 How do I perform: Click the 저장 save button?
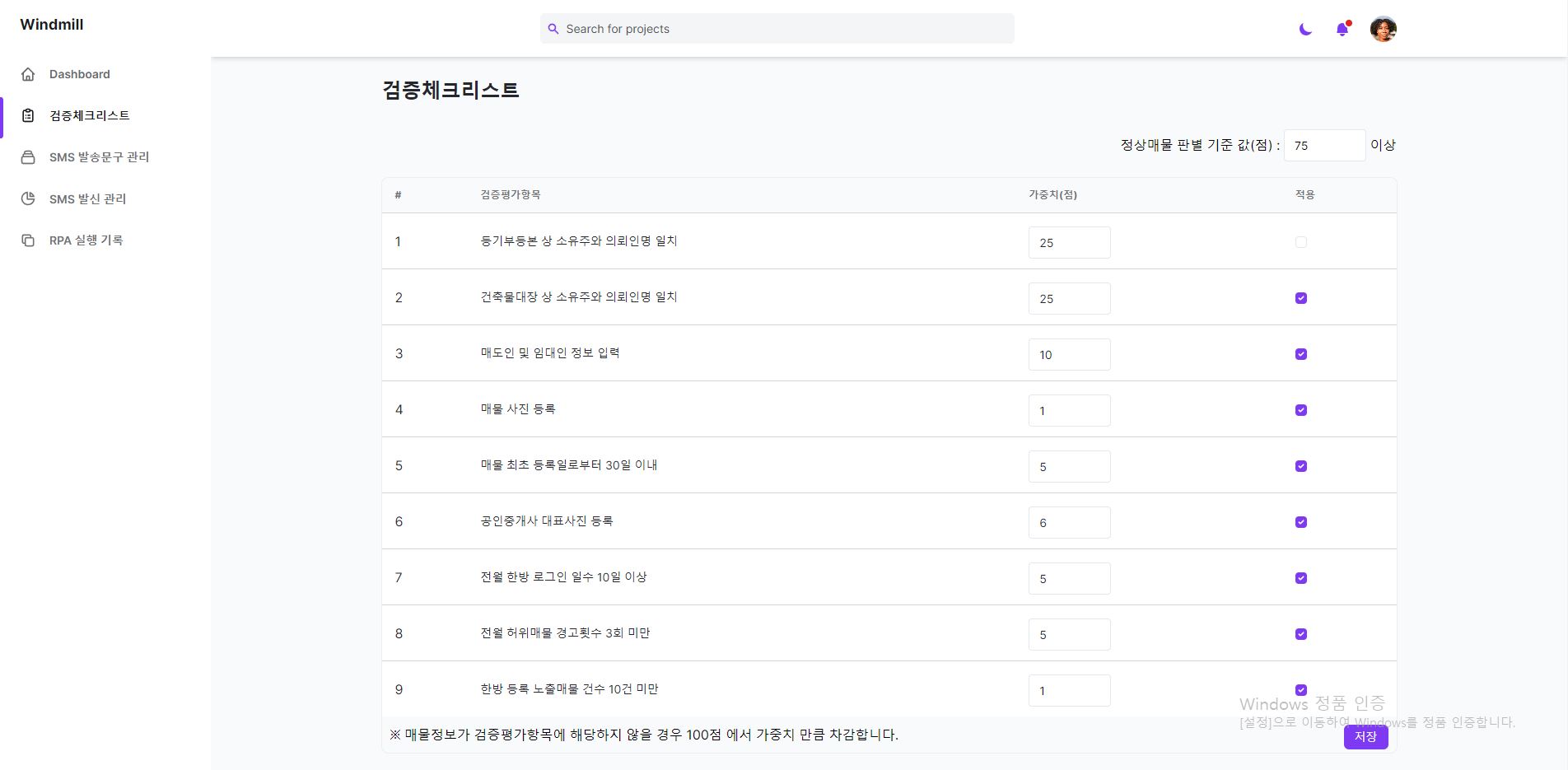pos(1365,737)
